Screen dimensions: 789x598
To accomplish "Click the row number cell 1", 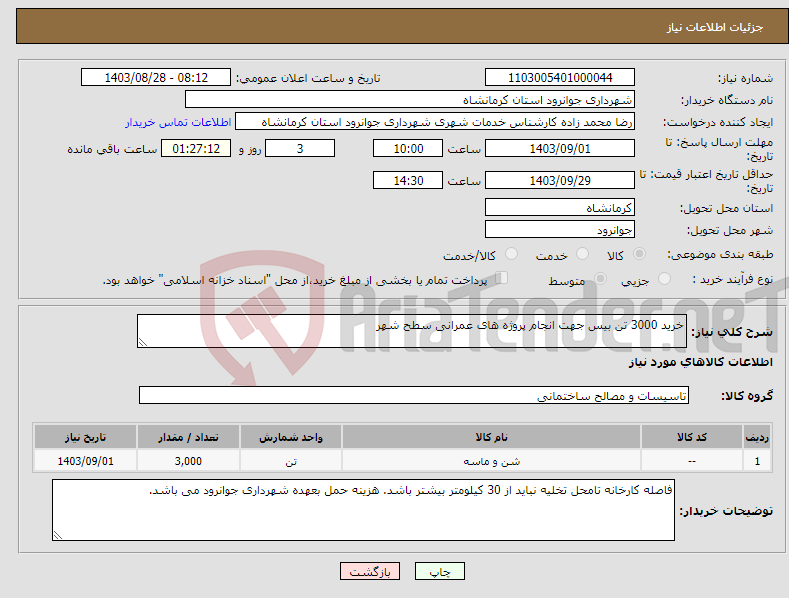I will tap(757, 461).
